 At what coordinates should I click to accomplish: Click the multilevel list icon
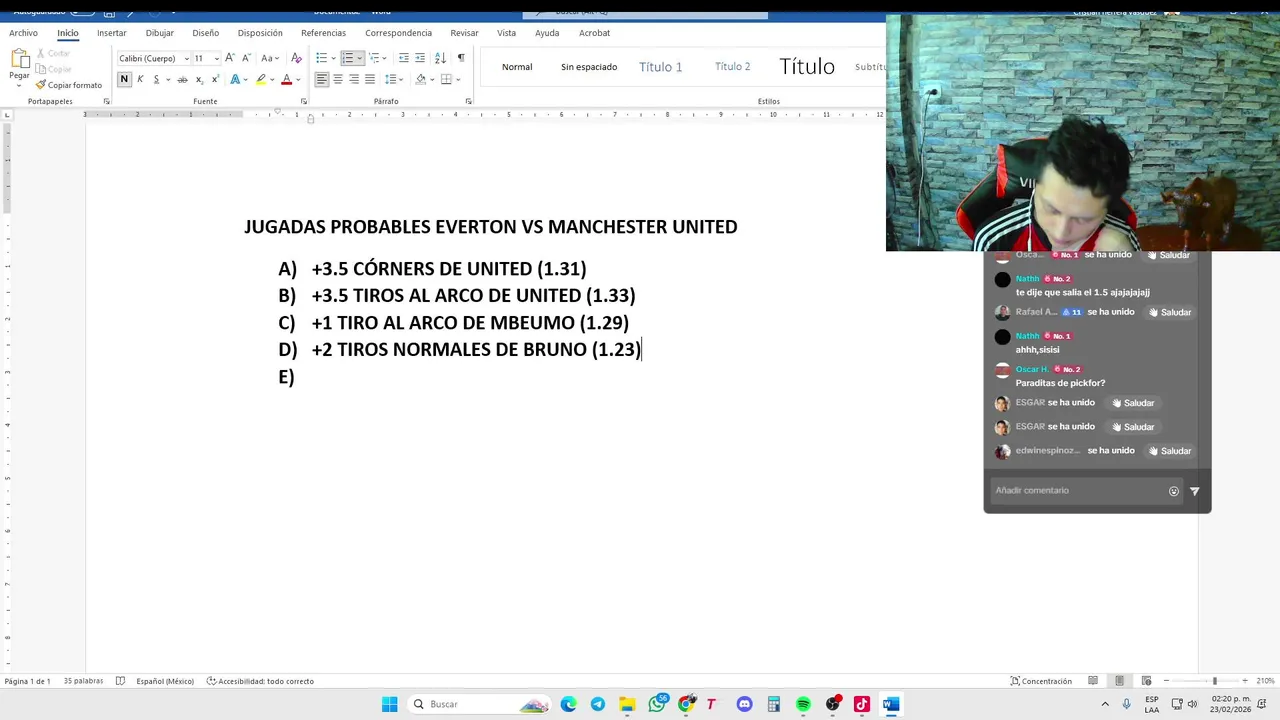click(x=374, y=58)
